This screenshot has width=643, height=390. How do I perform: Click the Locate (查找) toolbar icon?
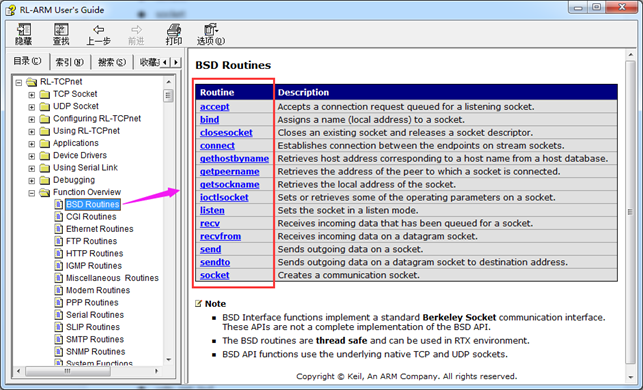pos(61,30)
